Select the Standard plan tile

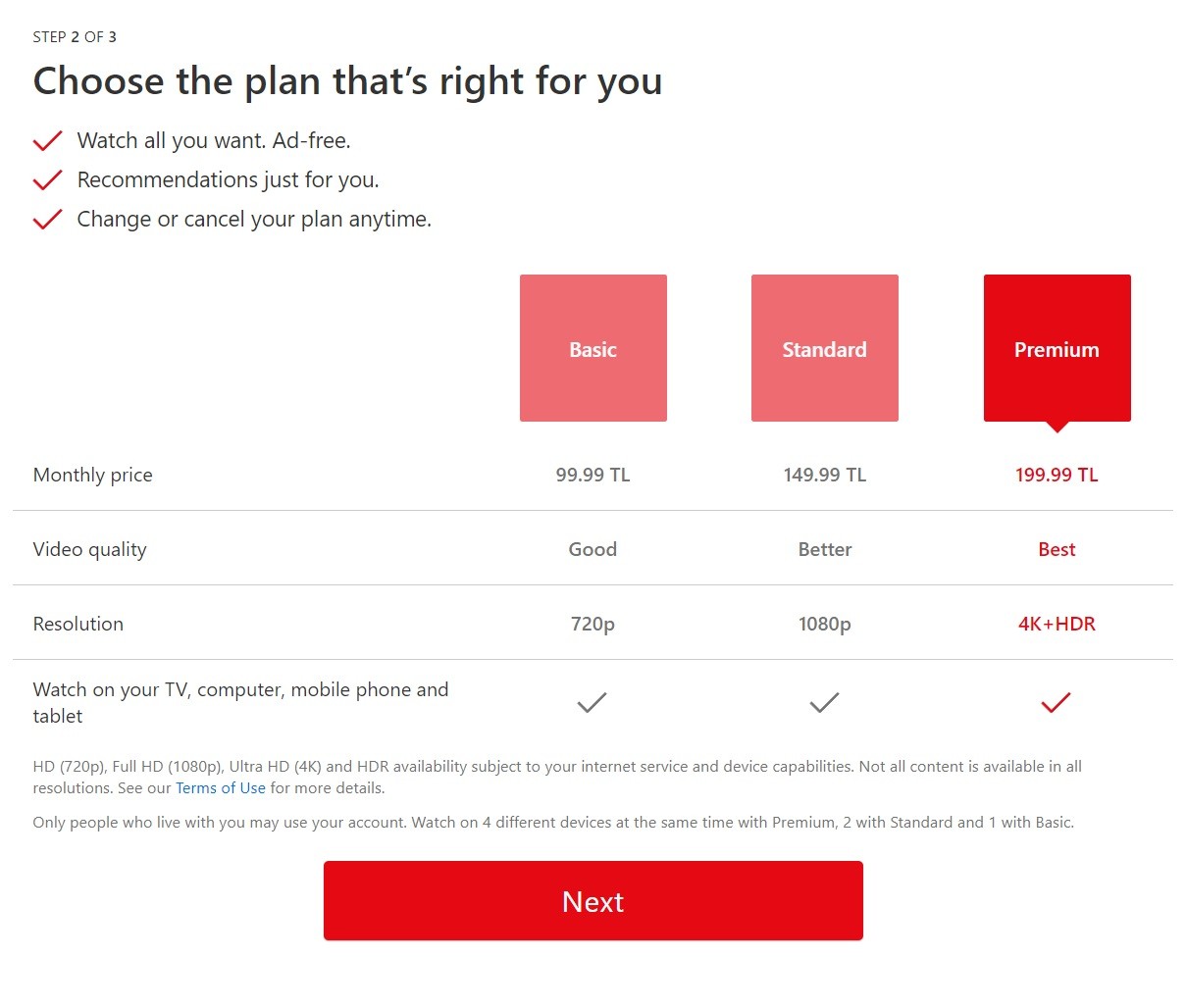825,348
